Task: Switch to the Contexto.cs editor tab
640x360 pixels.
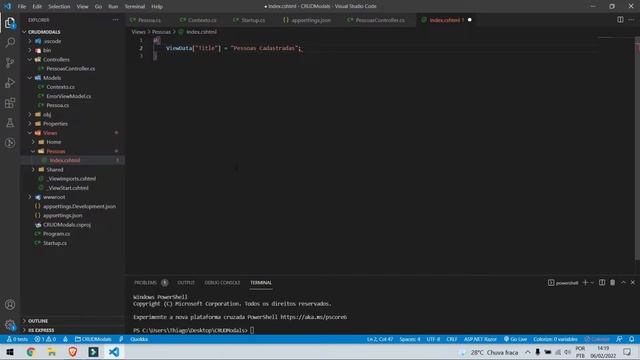Action: tap(202, 20)
